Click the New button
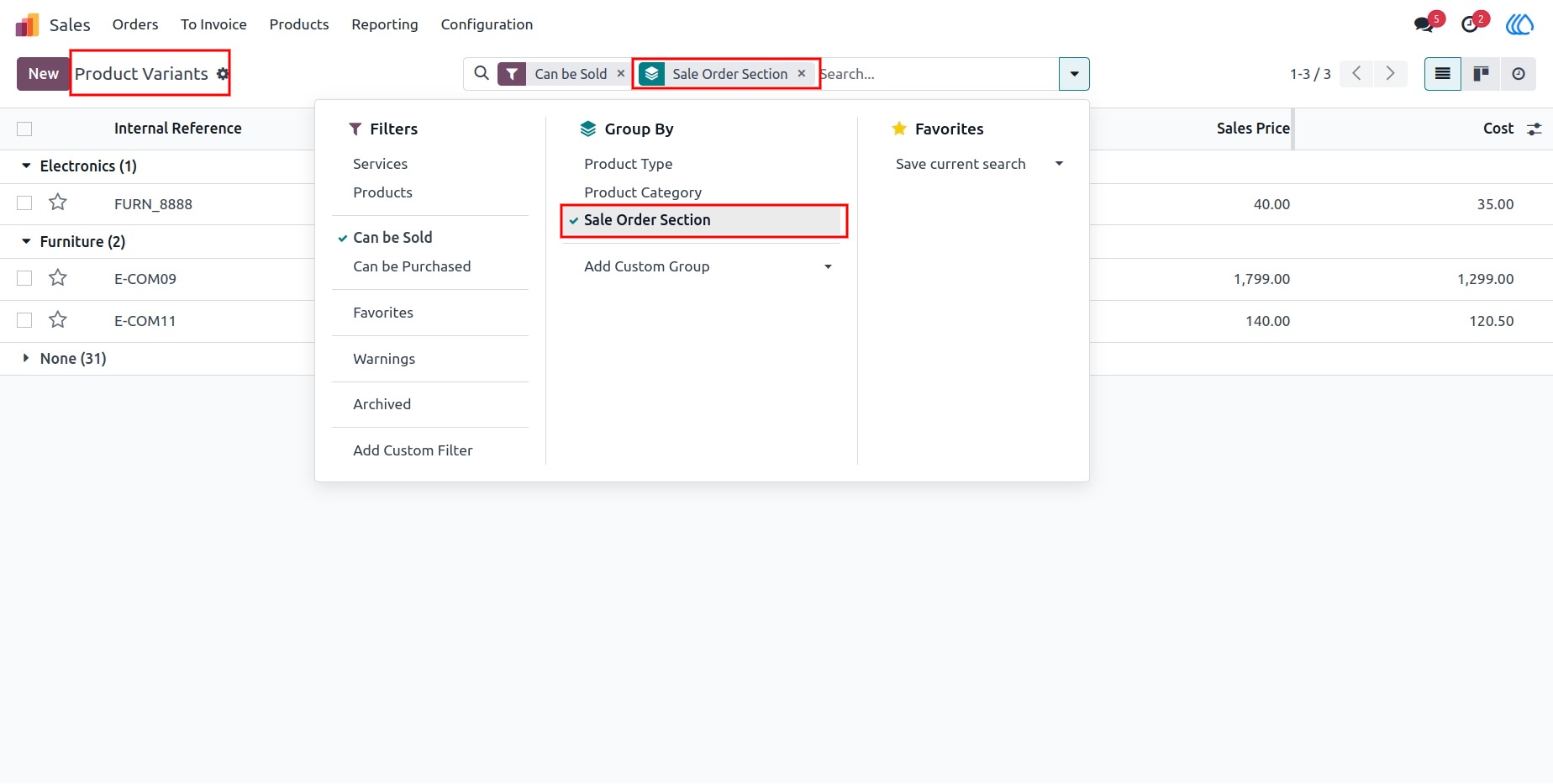The height and width of the screenshot is (784, 1553). 43,74
